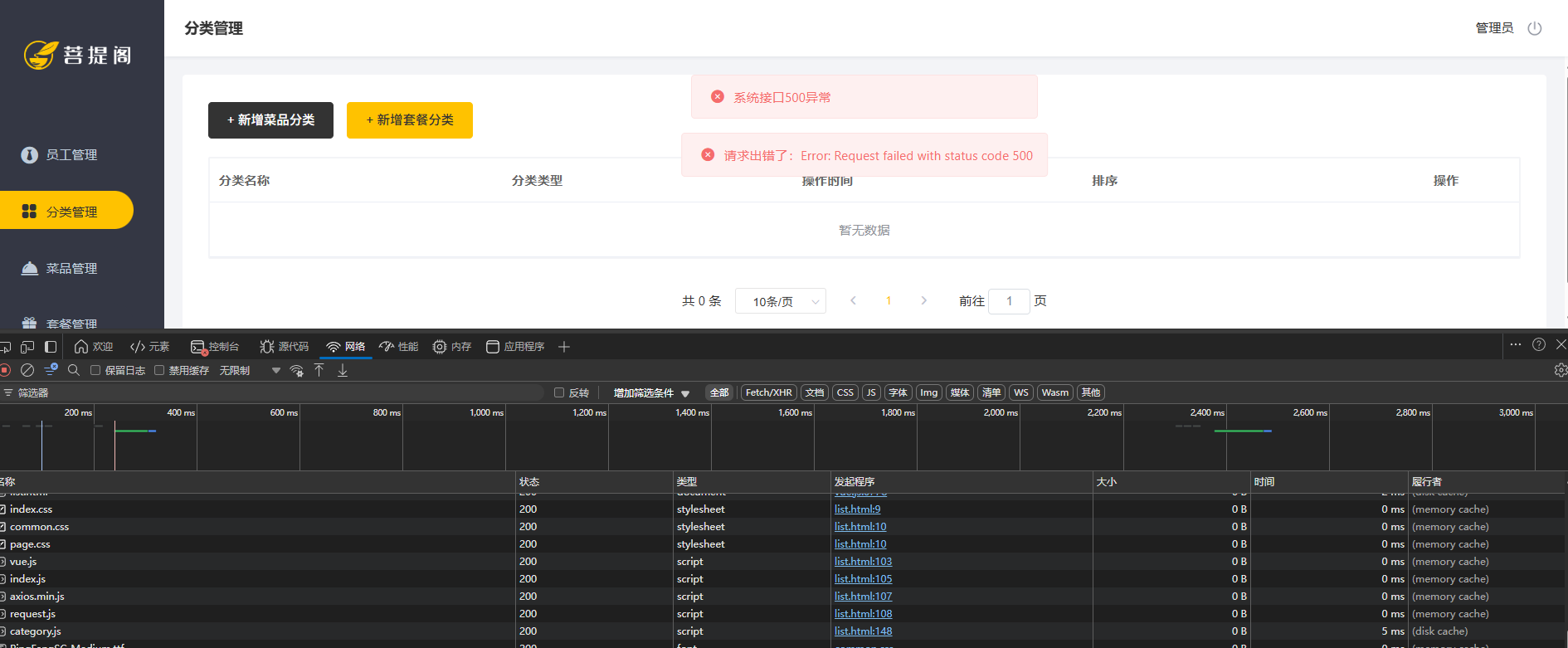
Task: Open initiator link list.html:103 for vue.js
Action: point(863,562)
